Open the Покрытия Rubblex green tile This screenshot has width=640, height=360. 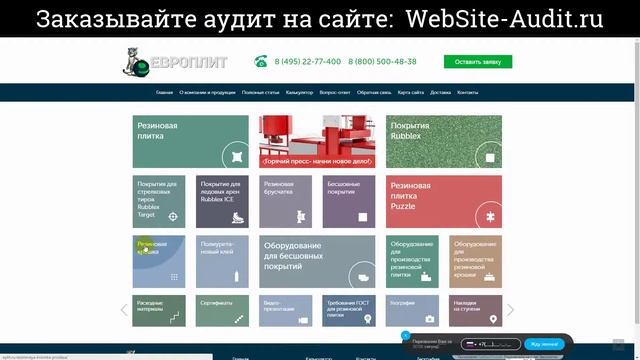(x=444, y=141)
